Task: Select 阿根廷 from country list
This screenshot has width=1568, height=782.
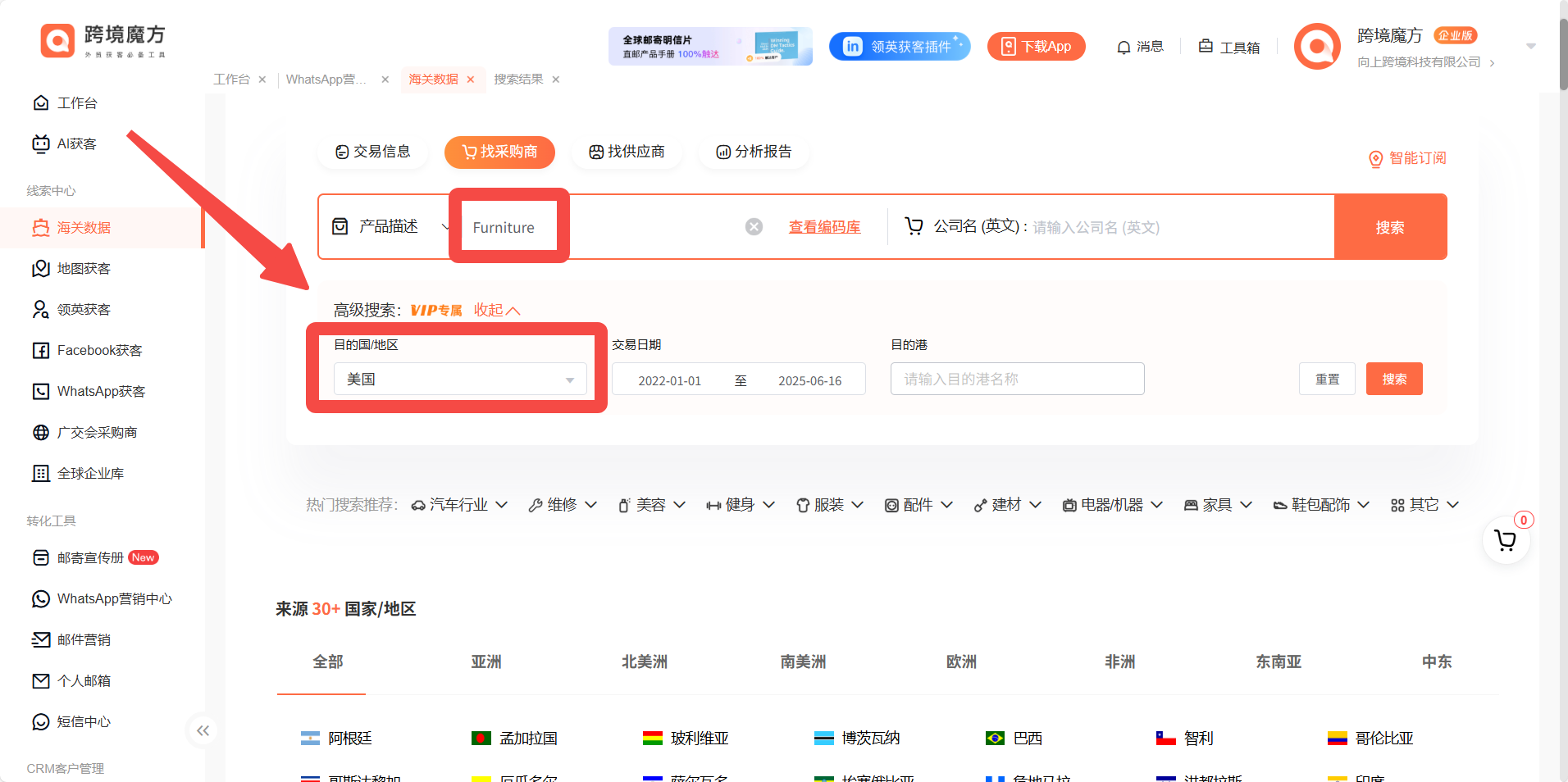Action: [x=336, y=739]
